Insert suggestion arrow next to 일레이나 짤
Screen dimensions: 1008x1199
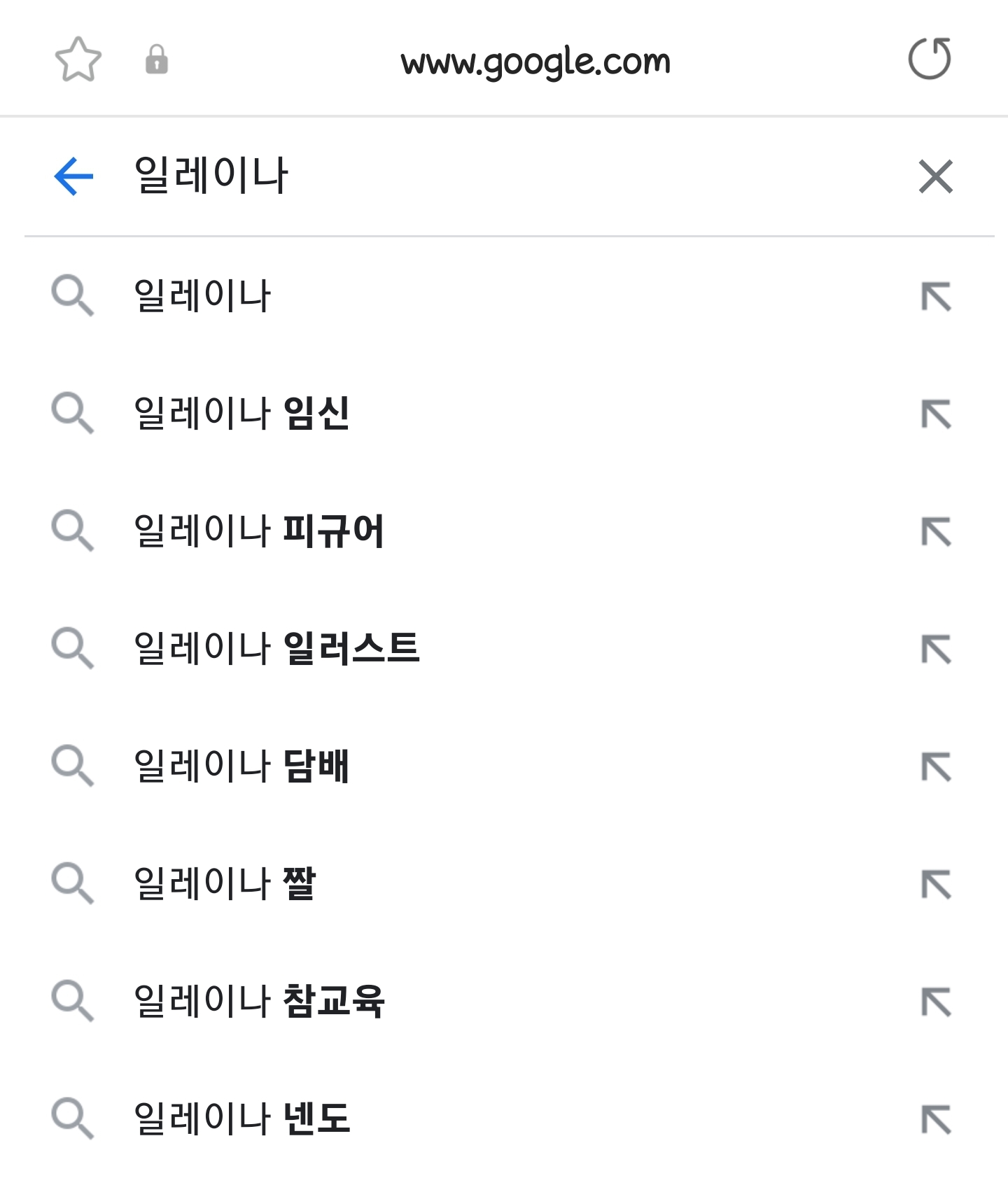coord(936,885)
